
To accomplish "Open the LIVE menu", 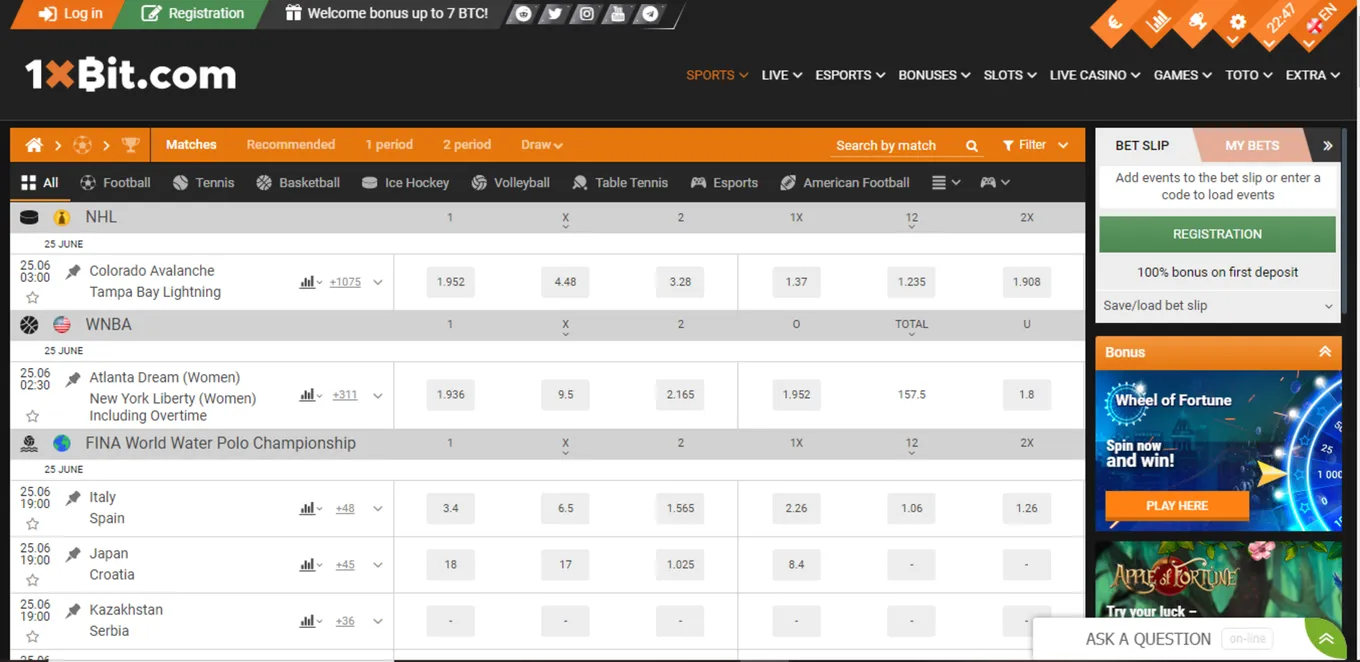I will pyautogui.click(x=781, y=75).
